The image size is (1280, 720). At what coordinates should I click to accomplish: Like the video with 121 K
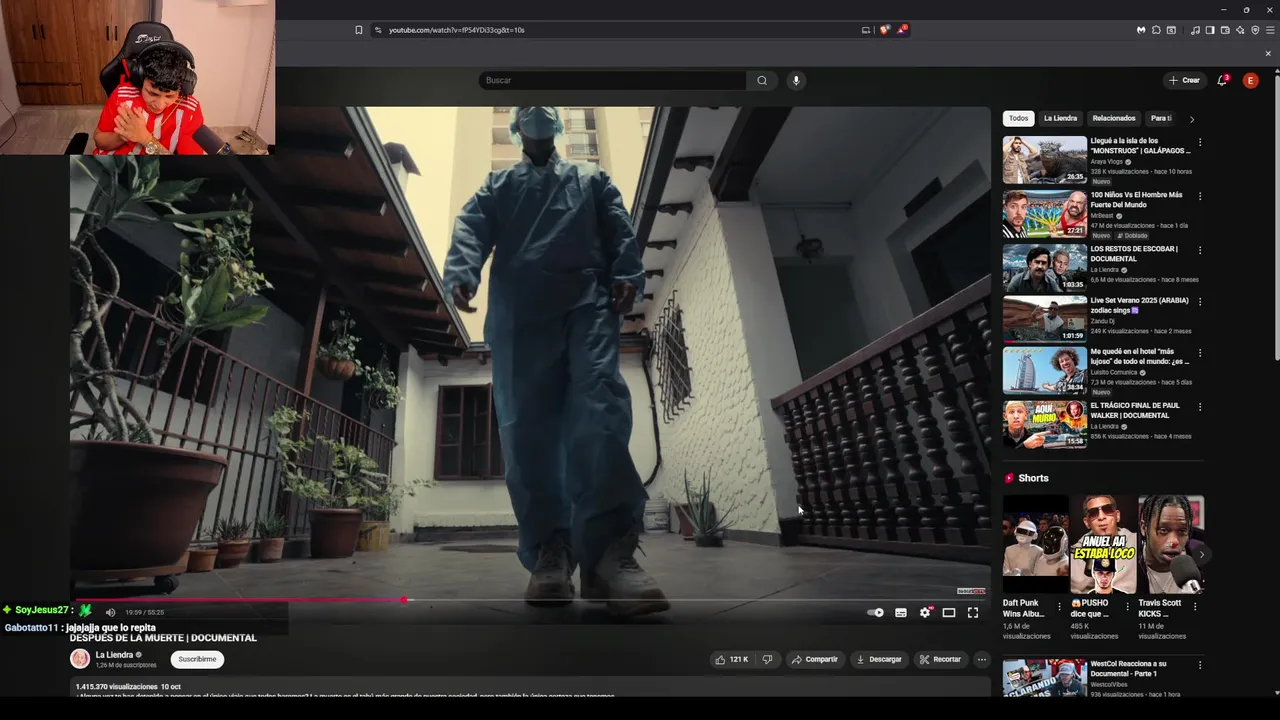(731, 659)
